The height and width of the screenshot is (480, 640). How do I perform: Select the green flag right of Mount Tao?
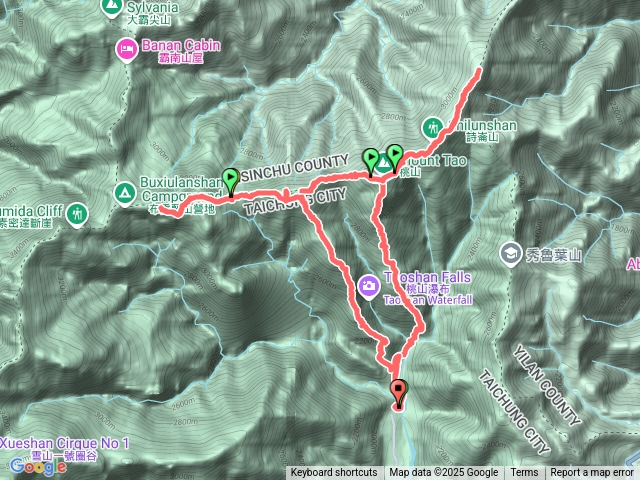[x=395, y=158]
